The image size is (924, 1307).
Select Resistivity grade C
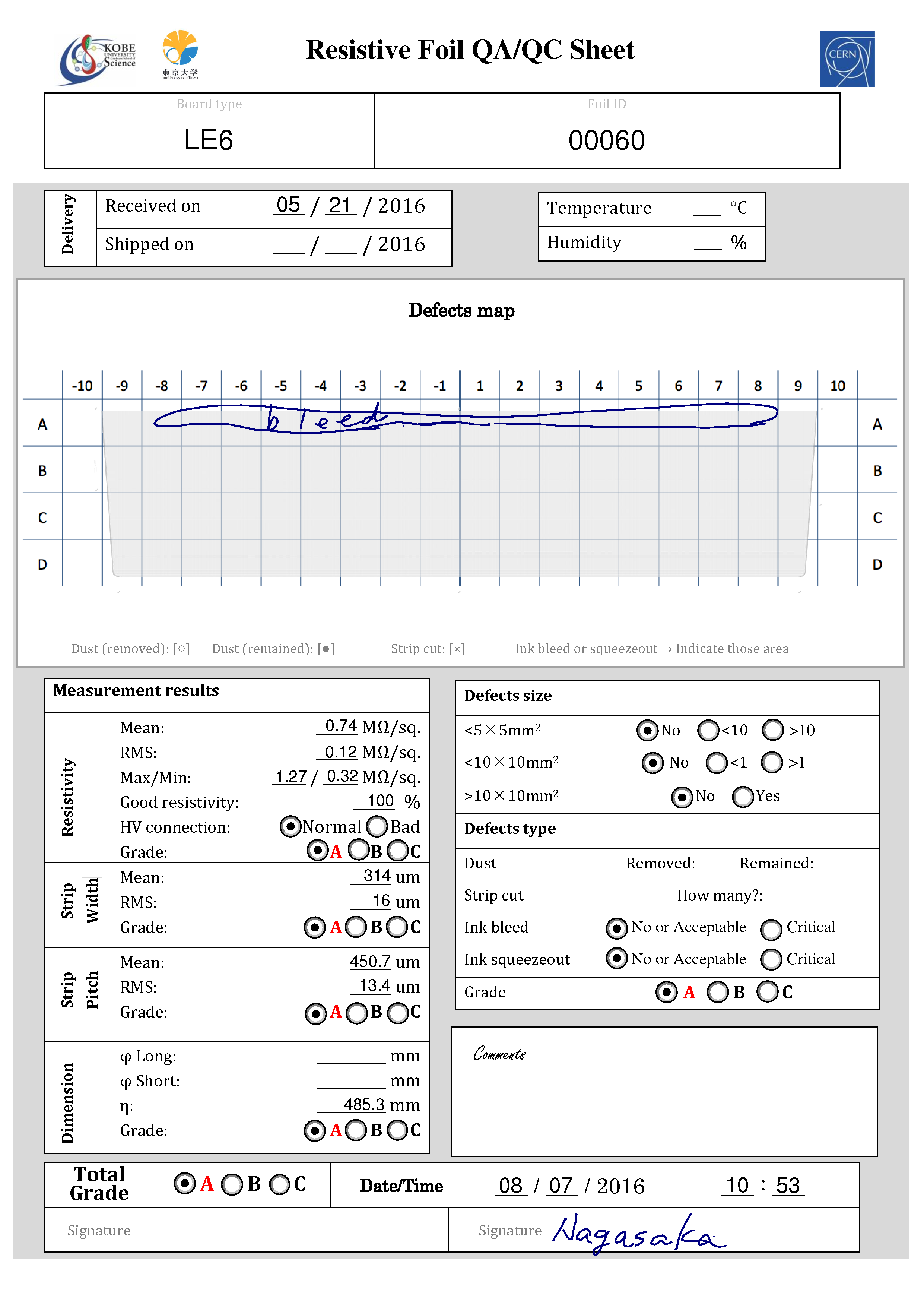(x=398, y=851)
